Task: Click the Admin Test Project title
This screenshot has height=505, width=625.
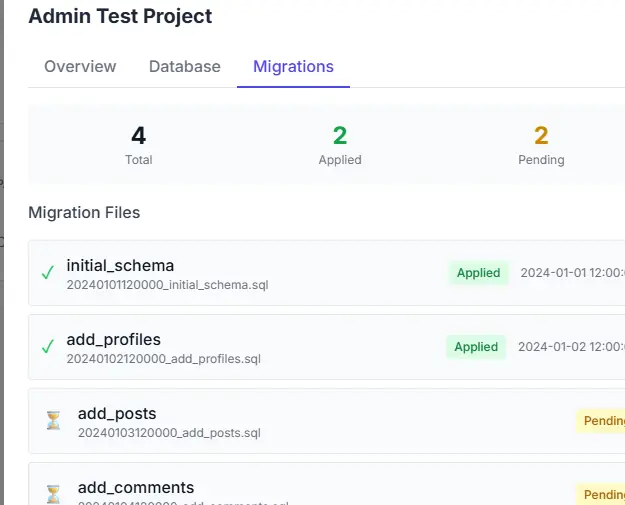Action: (x=120, y=16)
